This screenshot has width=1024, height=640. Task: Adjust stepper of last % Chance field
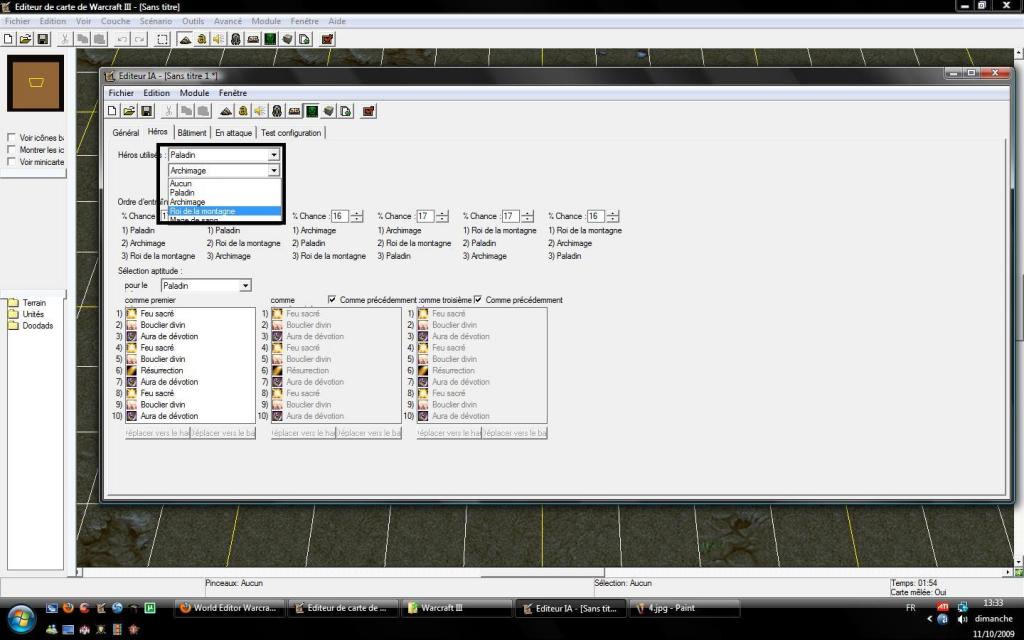pyautogui.click(x=613, y=216)
